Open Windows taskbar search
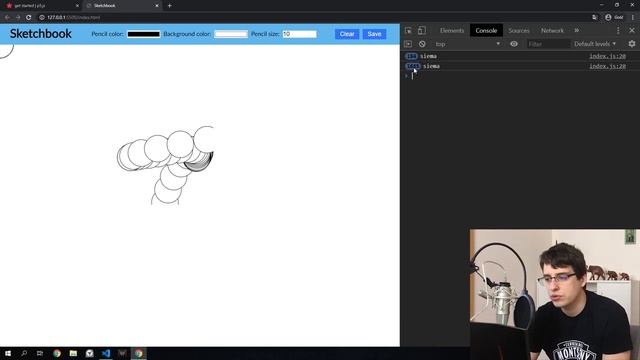 [x=24, y=353]
